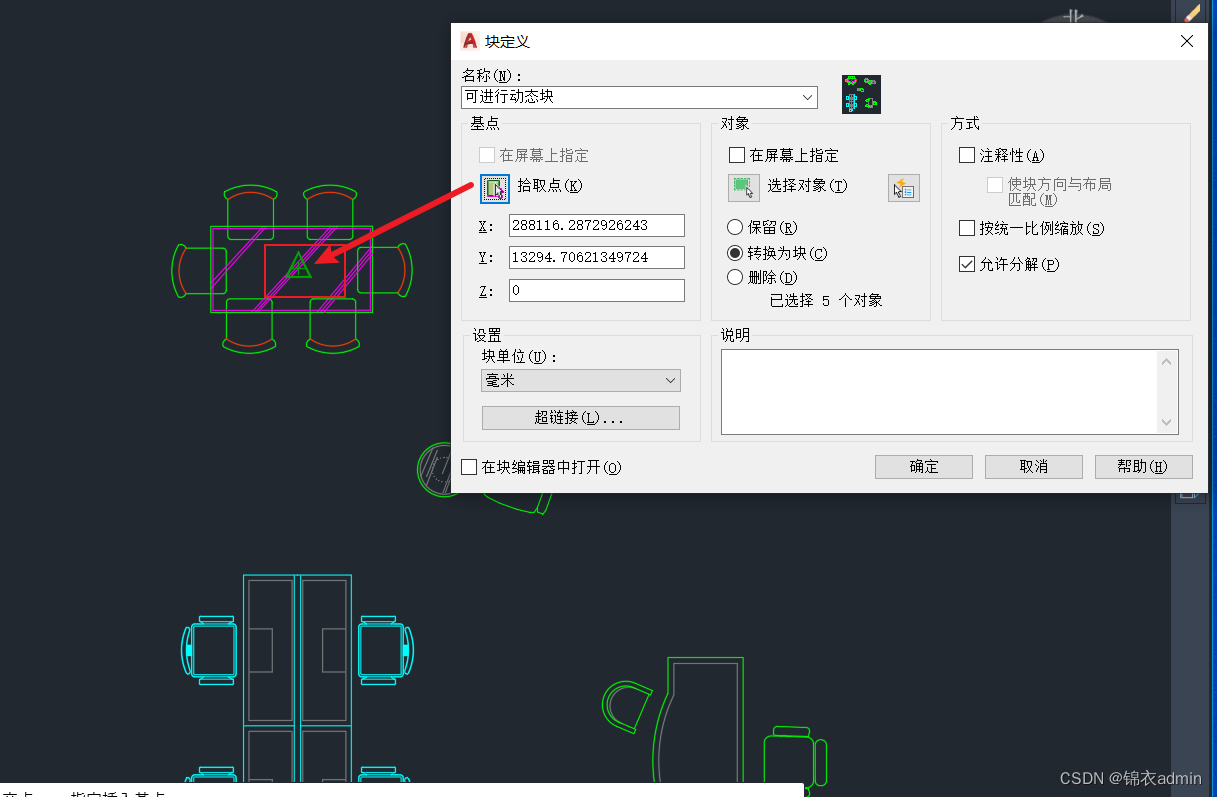This screenshot has height=797, width=1217.
Task: Open the 块单位 millimeter dropdown
Action: (580, 381)
